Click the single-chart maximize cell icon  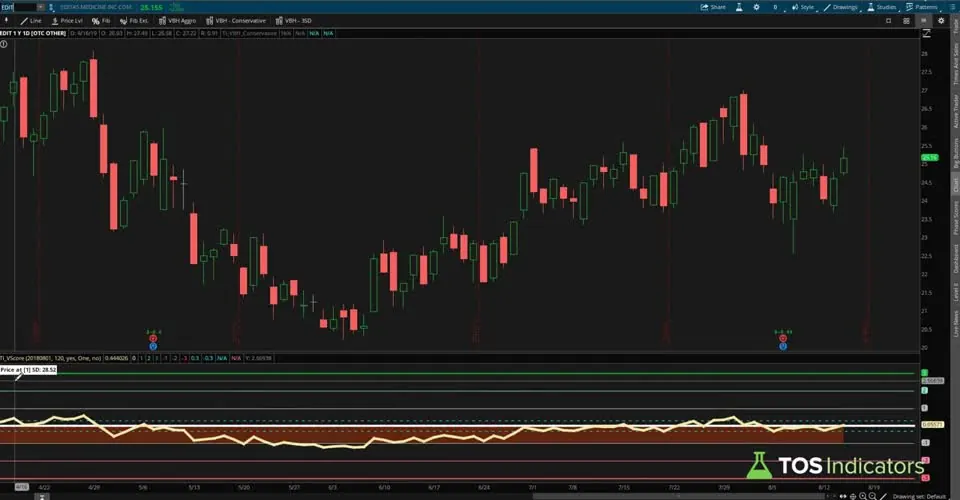pos(888,21)
